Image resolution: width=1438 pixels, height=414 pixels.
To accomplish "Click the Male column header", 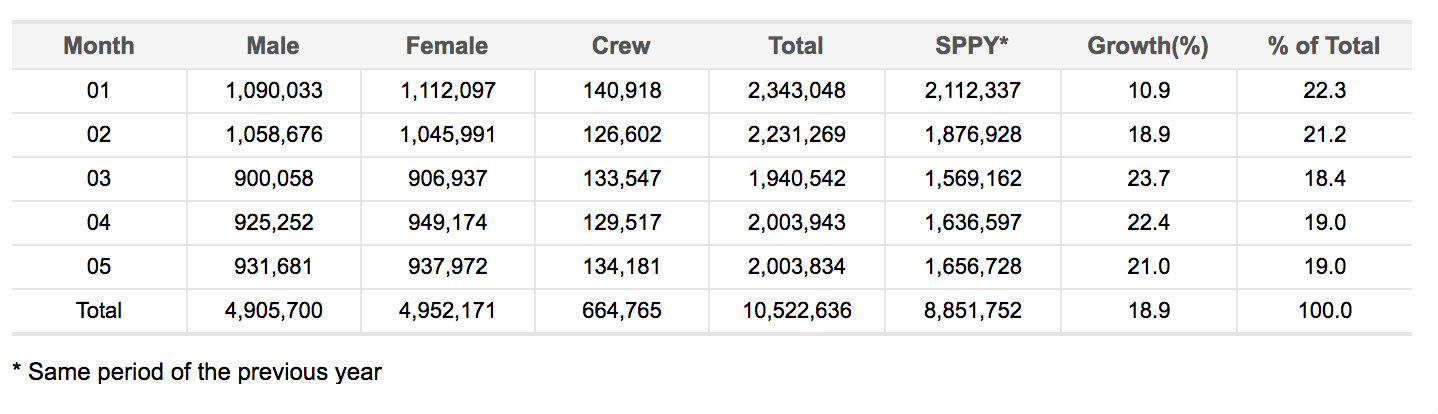I will (x=273, y=46).
